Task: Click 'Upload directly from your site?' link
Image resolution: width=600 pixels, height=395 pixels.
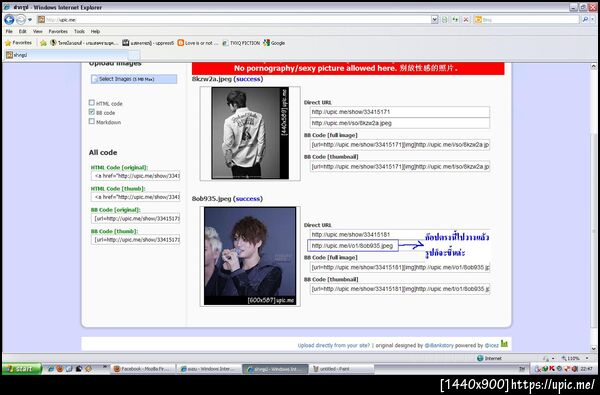Action: tap(334, 345)
